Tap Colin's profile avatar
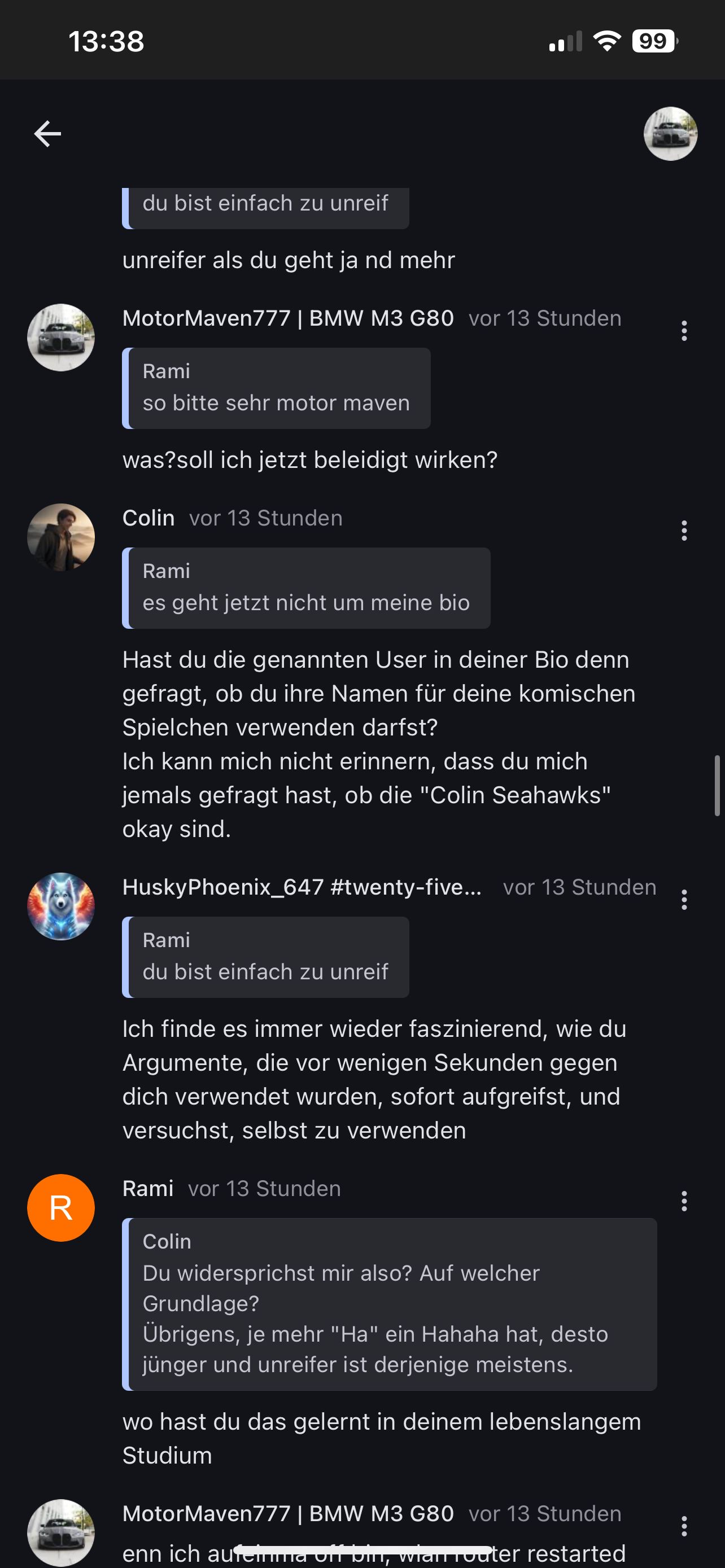The width and height of the screenshot is (725, 1568). [x=61, y=537]
